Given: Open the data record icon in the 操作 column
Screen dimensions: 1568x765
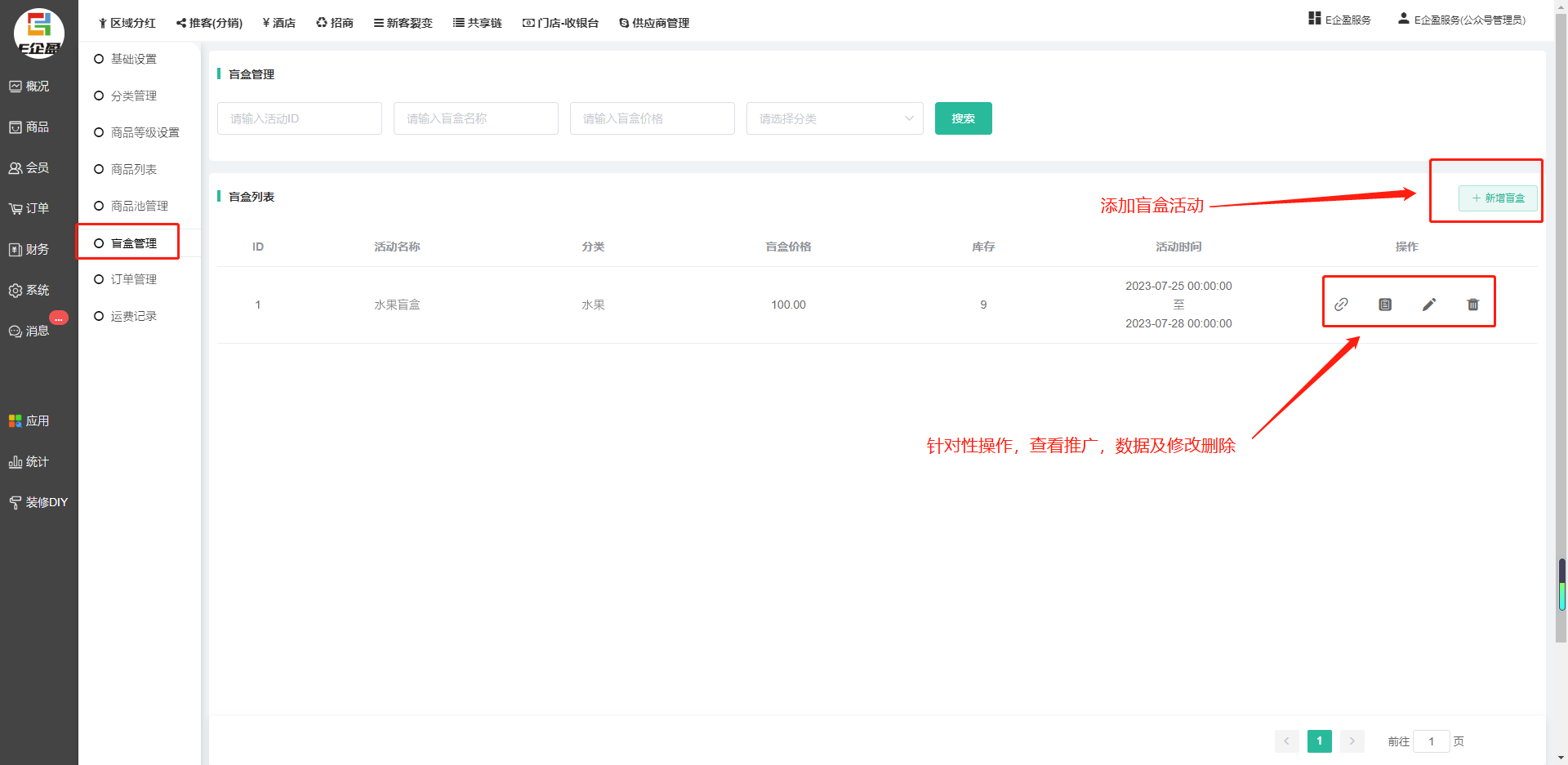Looking at the screenshot, I should pyautogui.click(x=1385, y=305).
